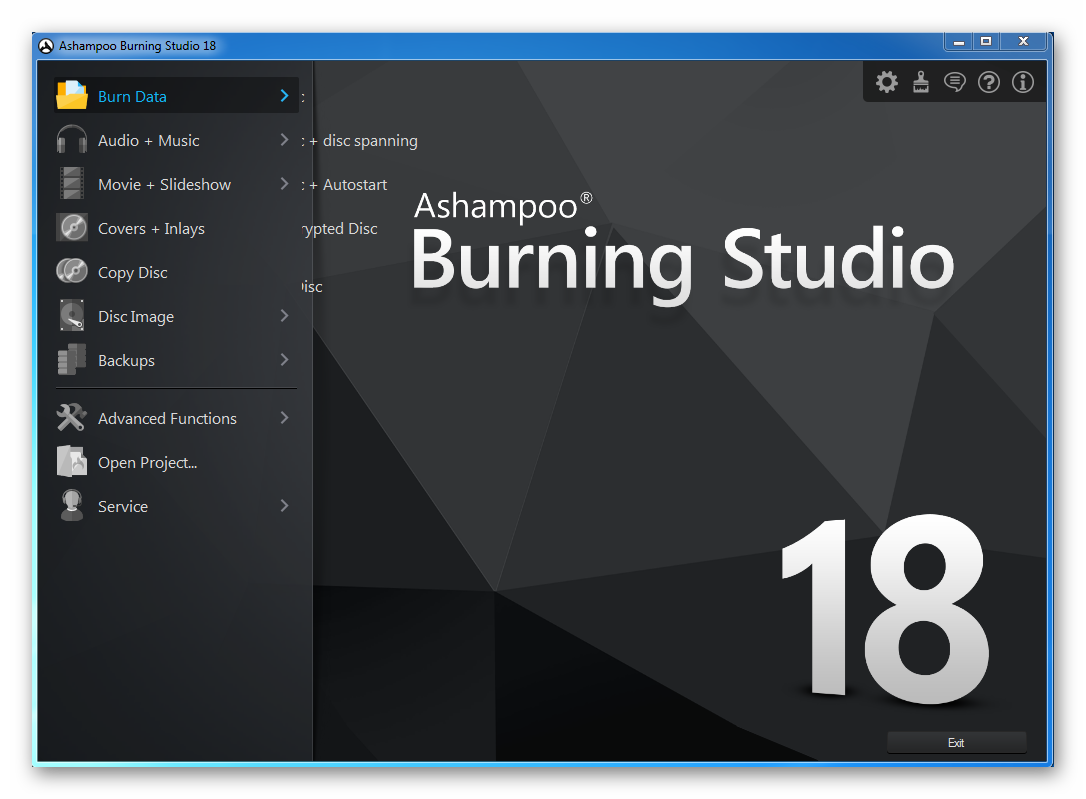Open the Backups menu entry
This screenshot has width=1086, height=799.
(176, 359)
